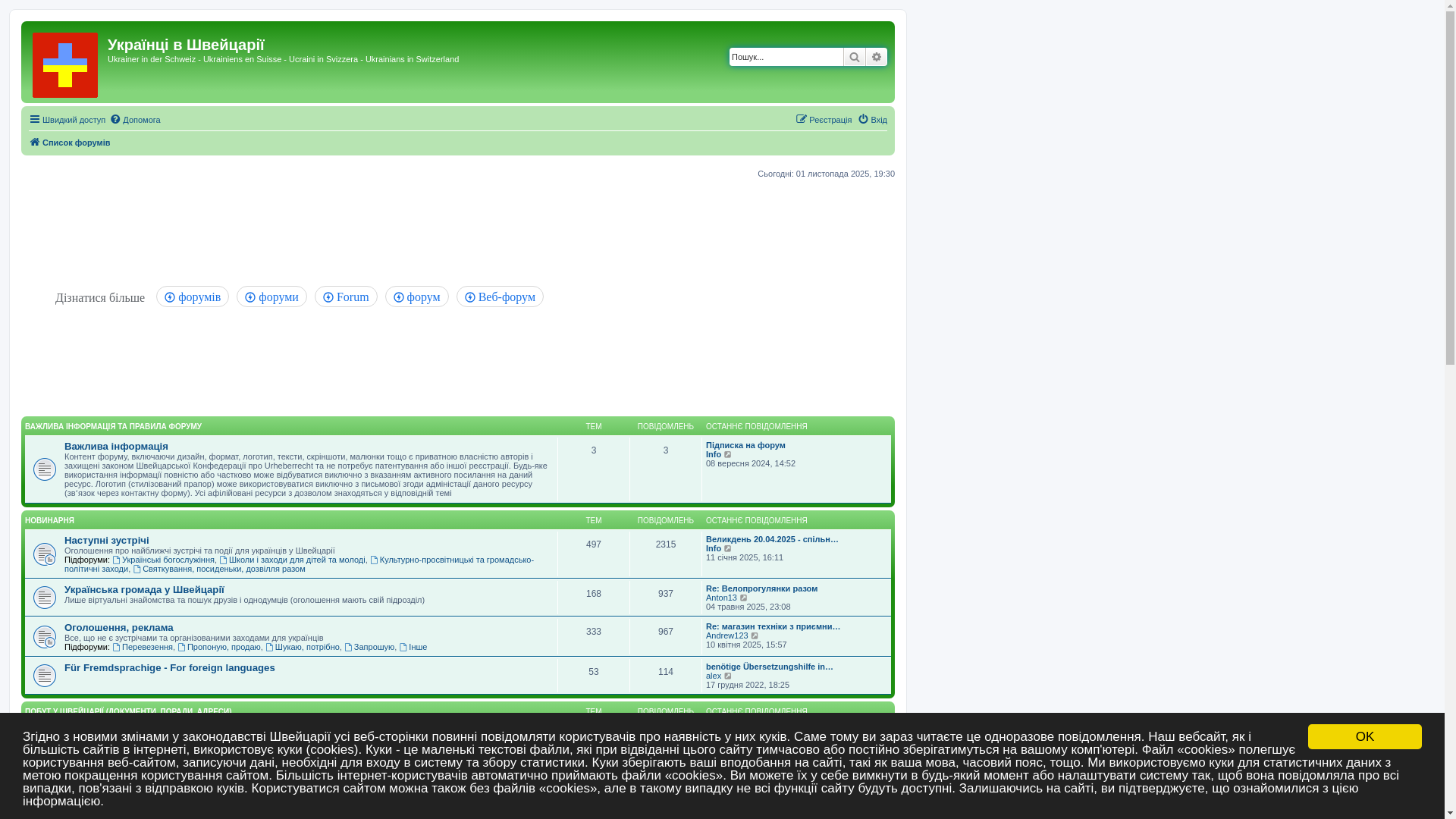Open Школи і заходи для дітей subforum
The height and width of the screenshot is (819, 1456).
coord(292,560)
